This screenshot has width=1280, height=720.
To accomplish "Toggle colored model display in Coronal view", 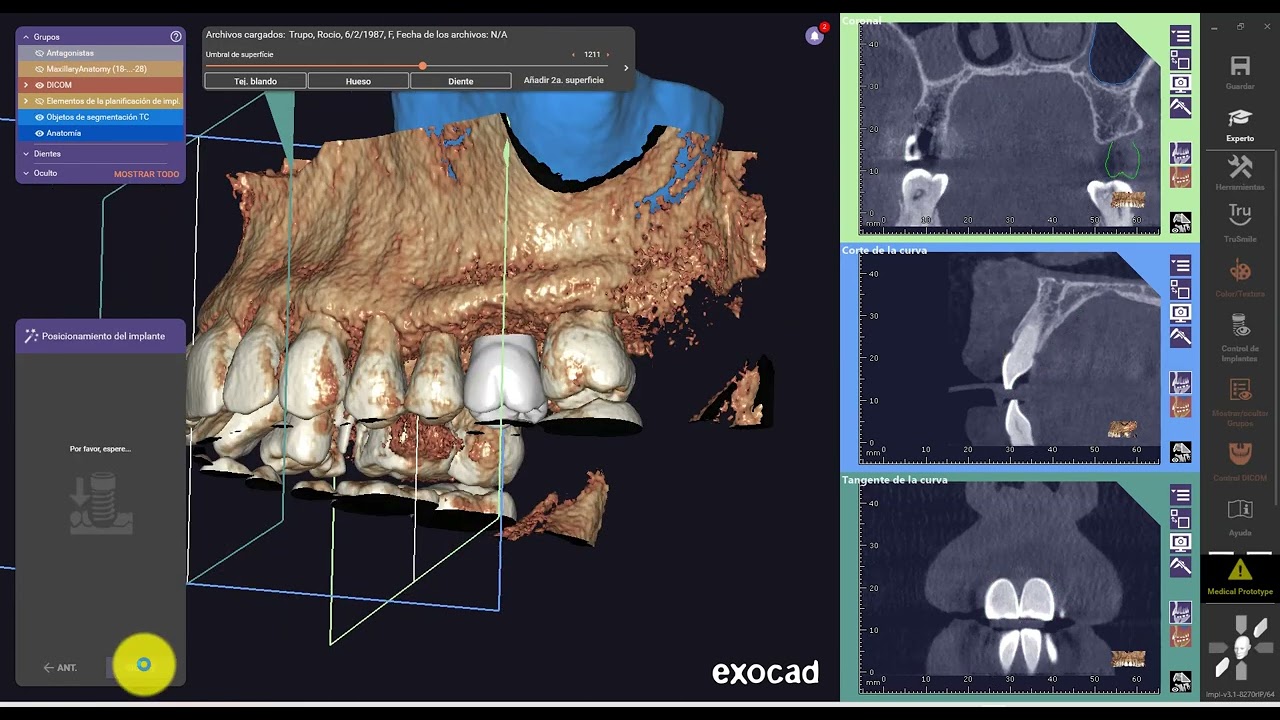I will coord(1181,177).
